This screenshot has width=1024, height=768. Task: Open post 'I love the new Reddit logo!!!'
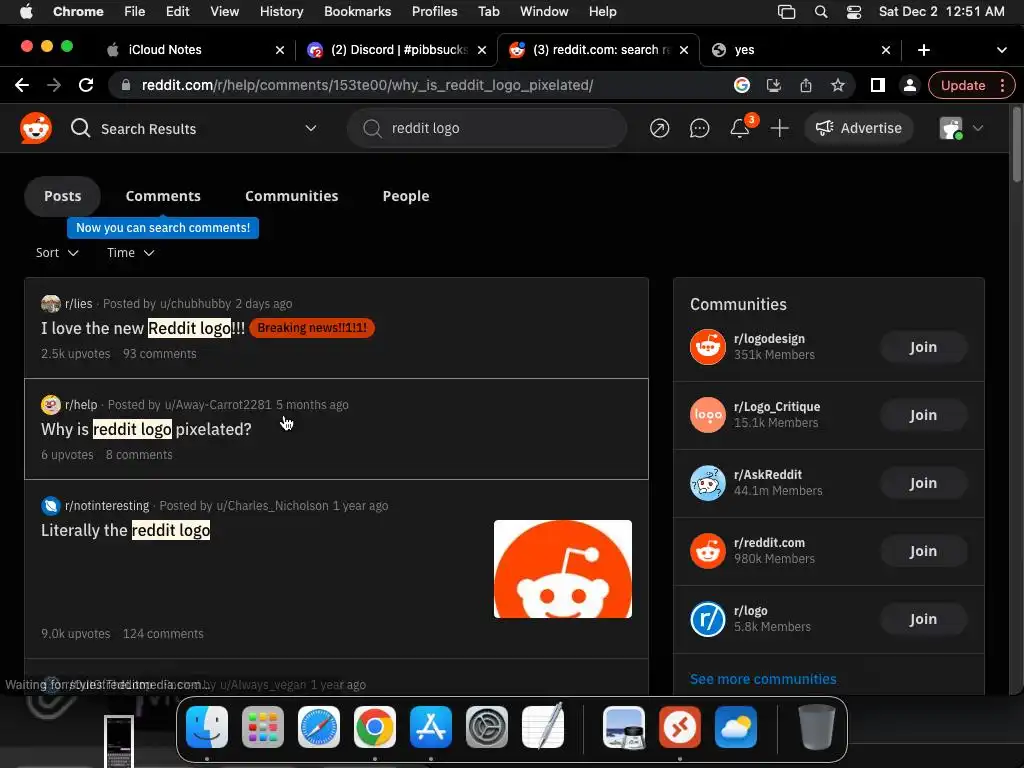point(143,328)
